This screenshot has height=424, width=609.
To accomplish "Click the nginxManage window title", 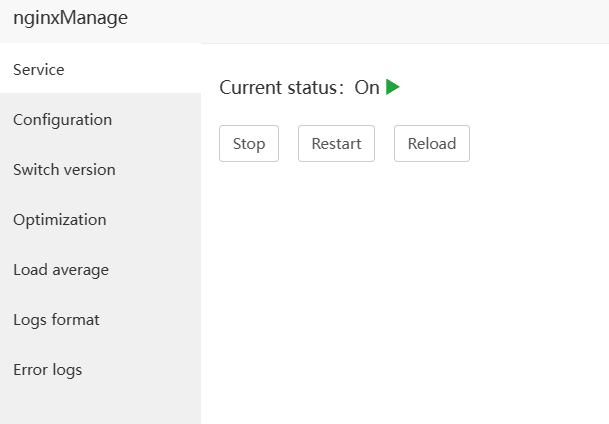I will [70, 18].
